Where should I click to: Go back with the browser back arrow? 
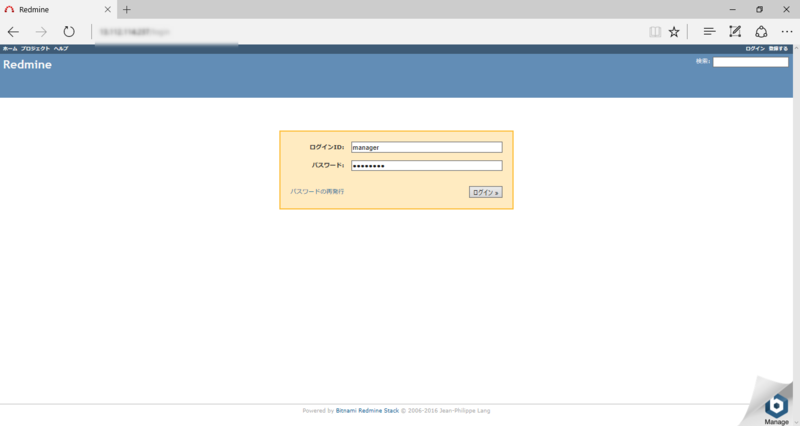(x=13, y=32)
